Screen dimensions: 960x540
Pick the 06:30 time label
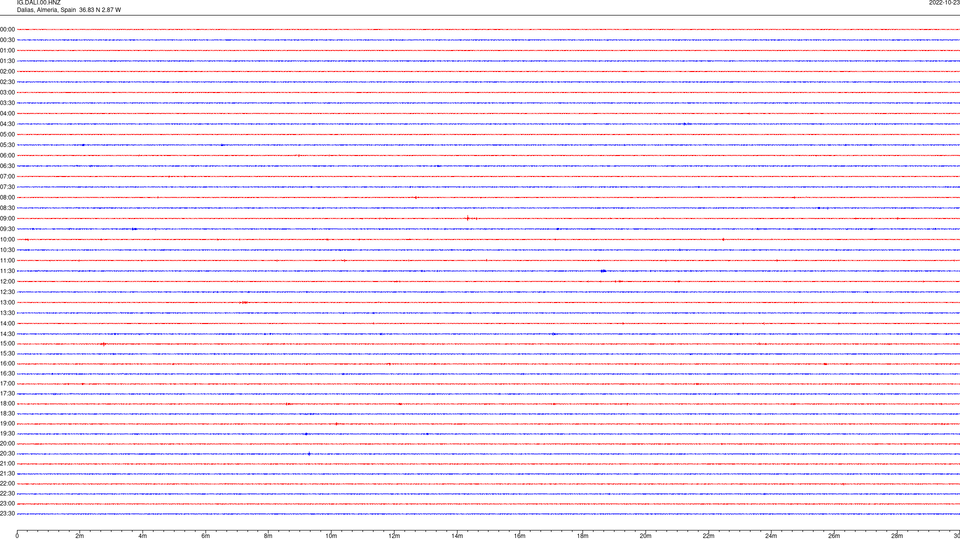pyautogui.click(x=7, y=166)
